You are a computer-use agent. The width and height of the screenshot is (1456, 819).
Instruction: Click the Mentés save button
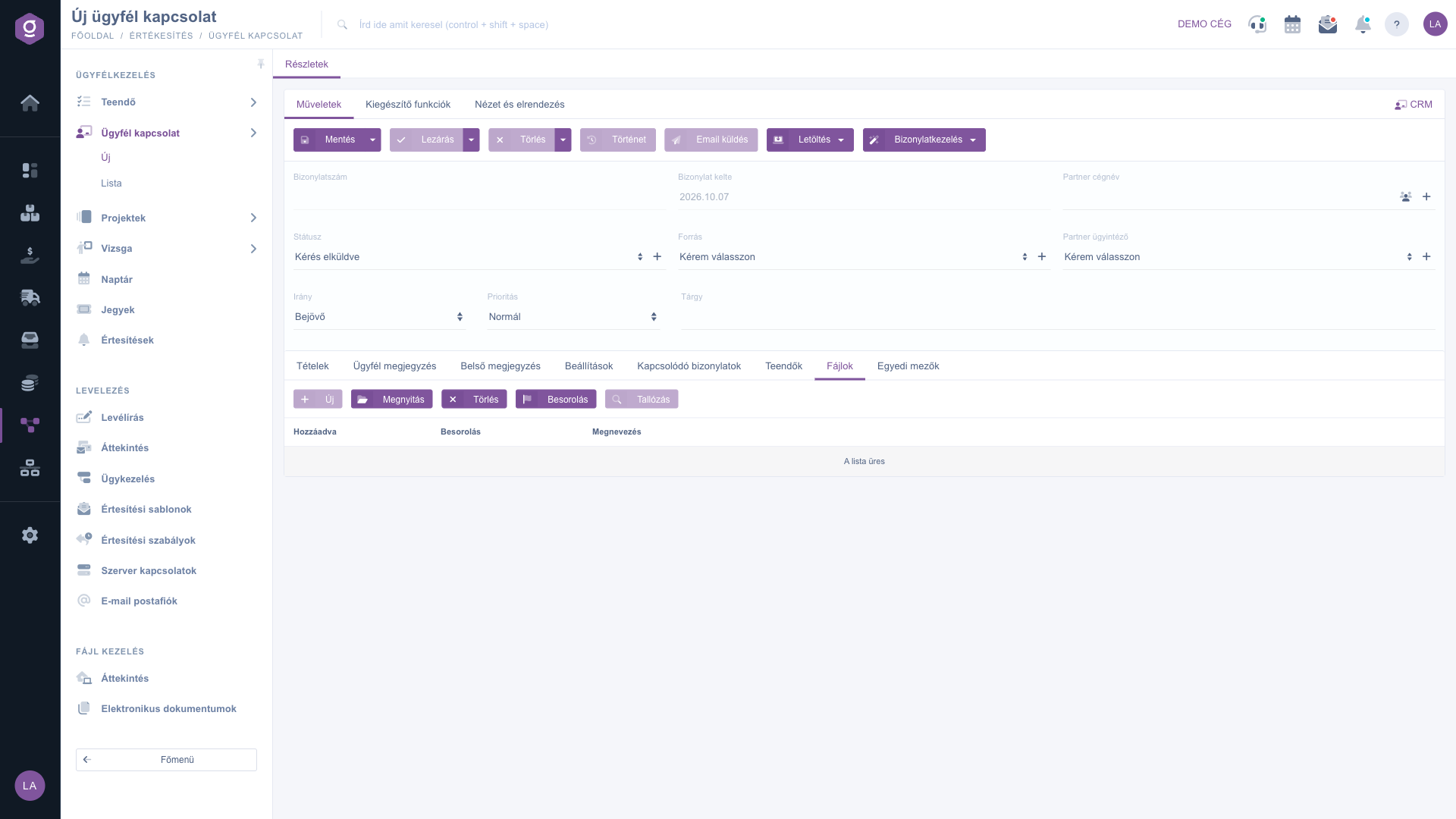click(x=329, y=140)
